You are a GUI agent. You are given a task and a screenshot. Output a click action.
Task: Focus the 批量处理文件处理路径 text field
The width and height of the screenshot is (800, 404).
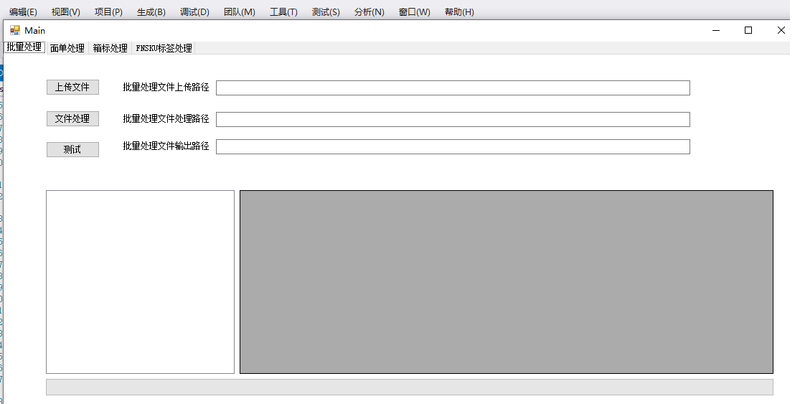pos(453,119)
